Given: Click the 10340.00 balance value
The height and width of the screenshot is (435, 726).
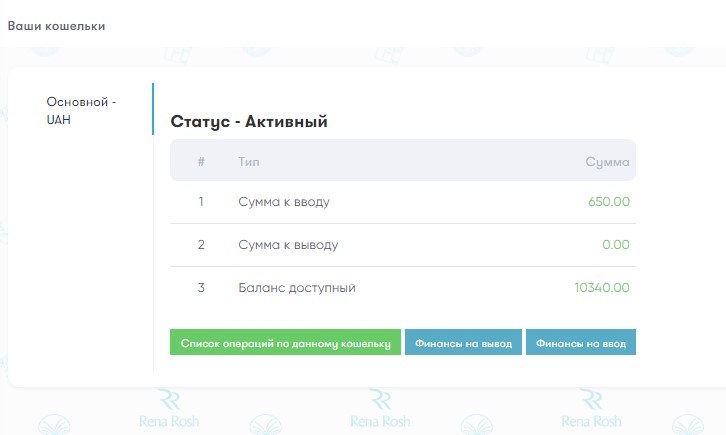Looking at the screenshot, I should click(602, 288).
